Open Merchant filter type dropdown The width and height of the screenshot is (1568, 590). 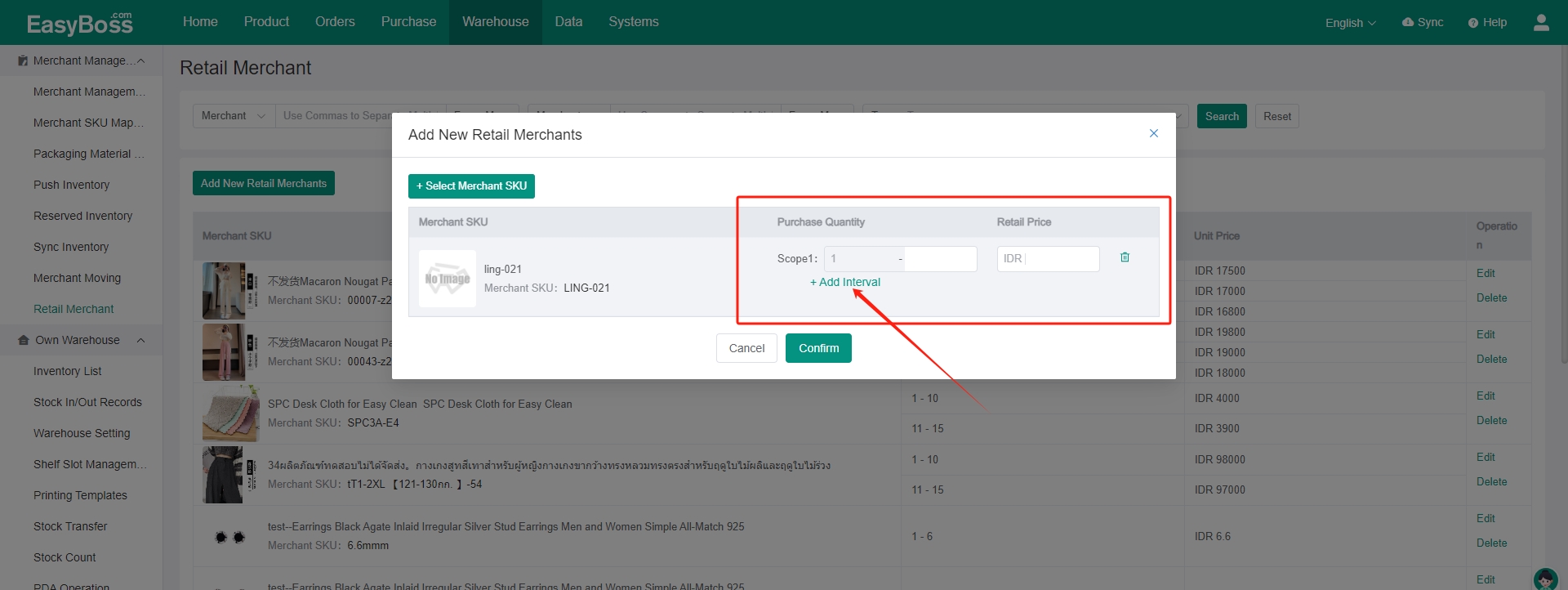pyautogui.click(x=234, y=116)
